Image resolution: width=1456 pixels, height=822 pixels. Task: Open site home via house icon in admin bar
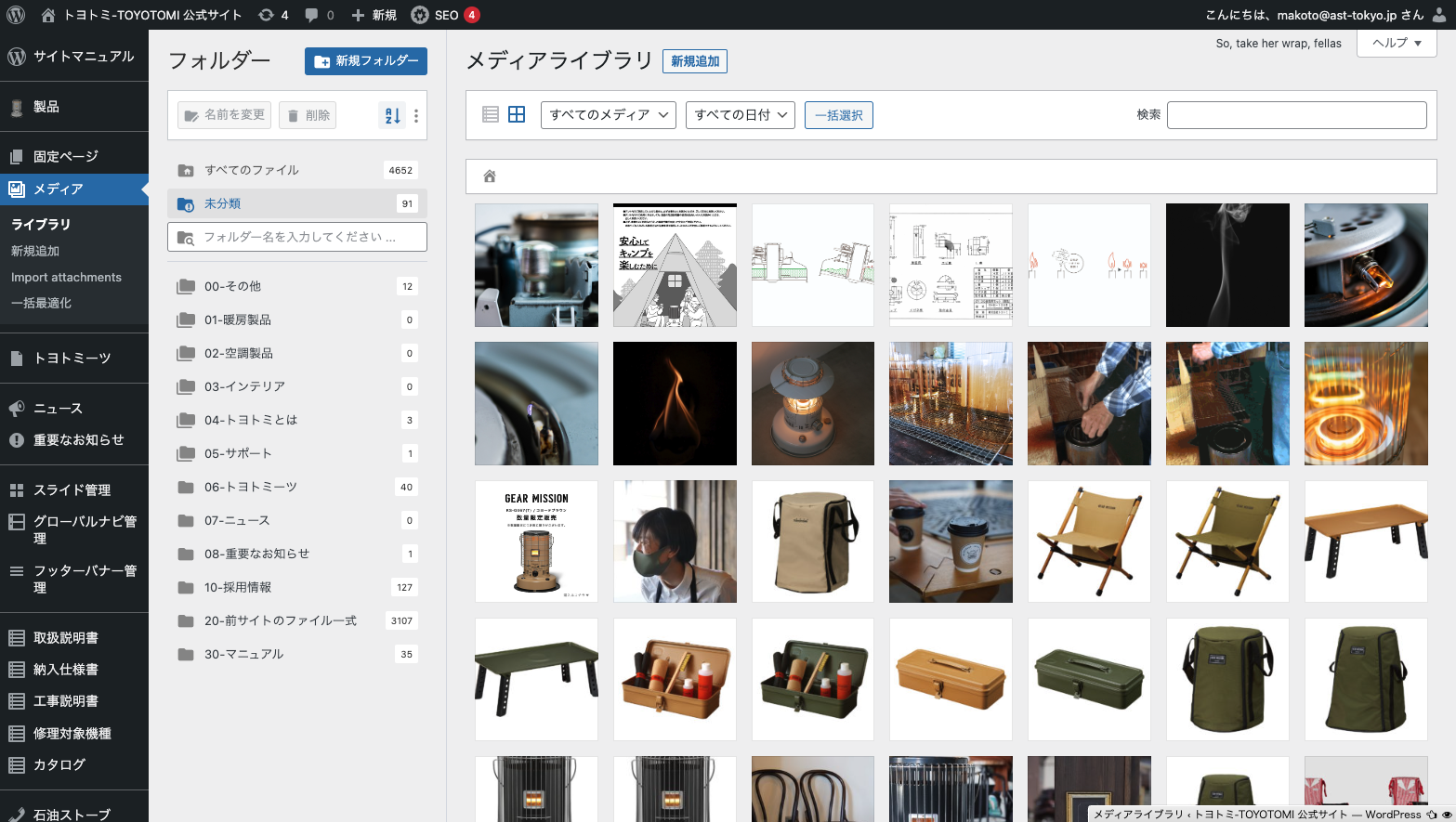(x=48, y=15)
